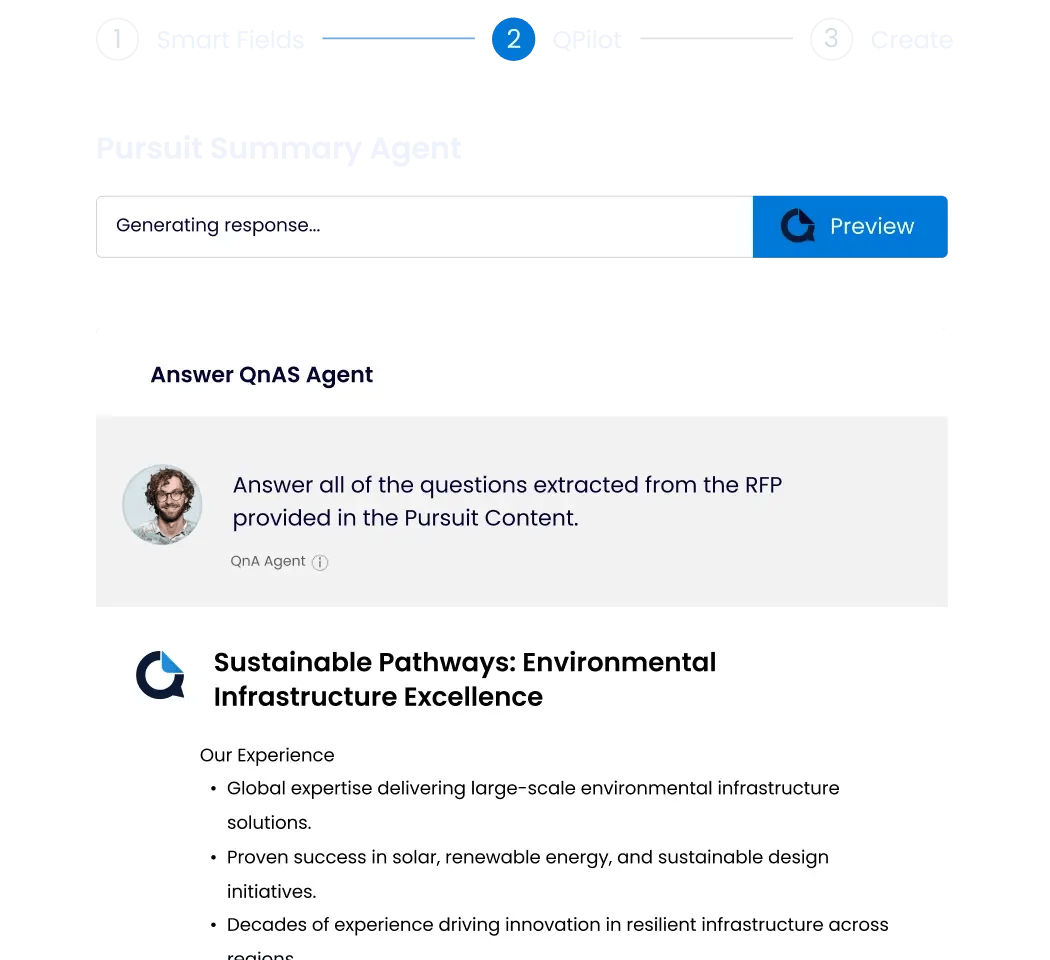Click the logo icon inside the Preview button

coord(798,226)
